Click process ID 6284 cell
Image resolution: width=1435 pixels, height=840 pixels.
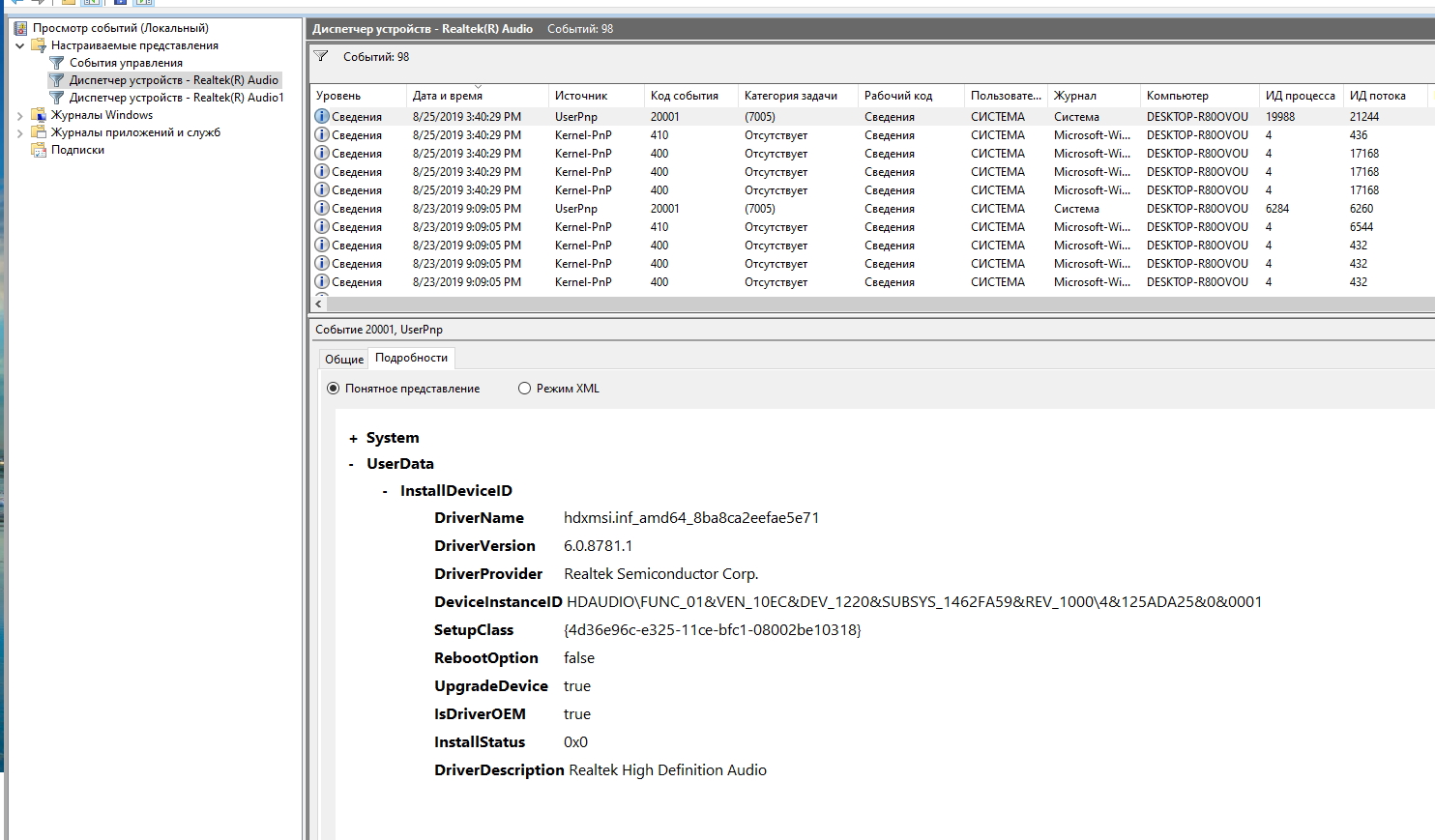(x=1277, y=208)
